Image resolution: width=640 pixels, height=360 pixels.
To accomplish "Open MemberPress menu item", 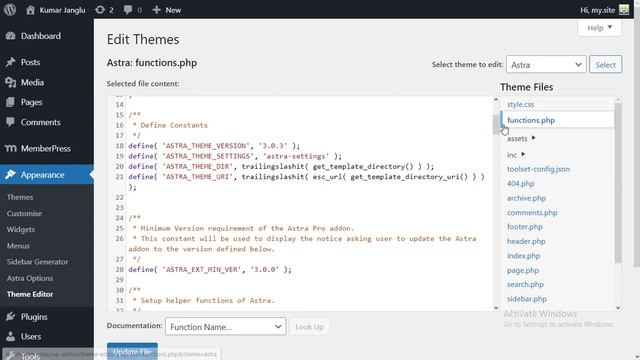I will [47, 149].
